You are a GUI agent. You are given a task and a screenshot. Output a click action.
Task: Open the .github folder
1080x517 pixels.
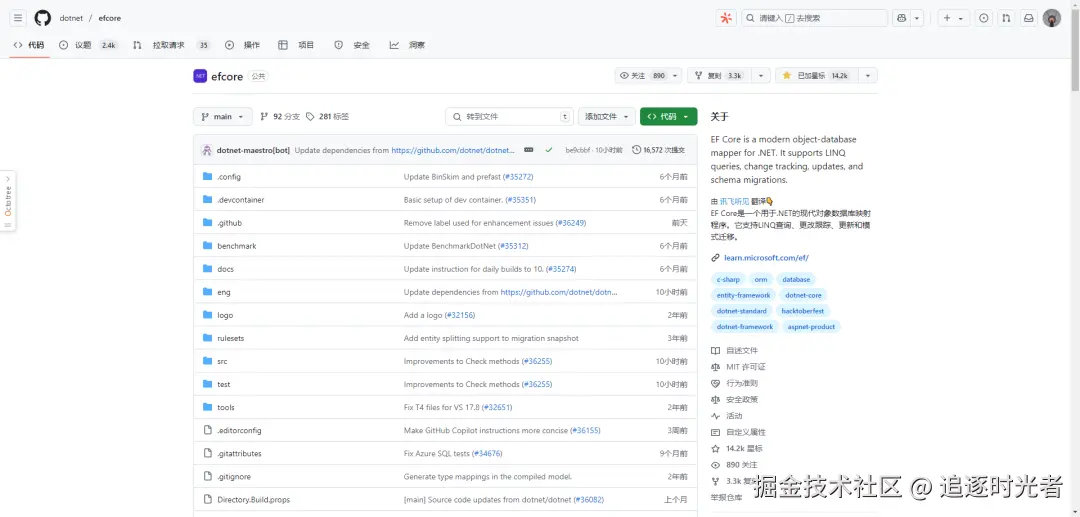pos(229,223)
